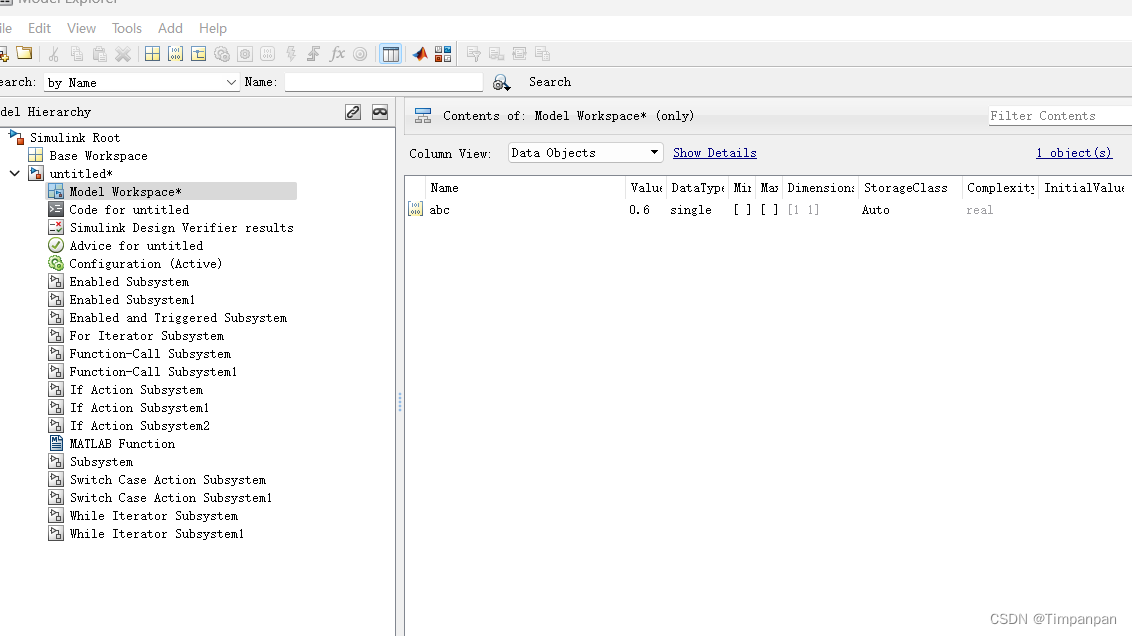Image resolution: width=1132 pixels, height=636 pixels.
Task: Click the 1 object(s) link
Action: coord(1074,152)
